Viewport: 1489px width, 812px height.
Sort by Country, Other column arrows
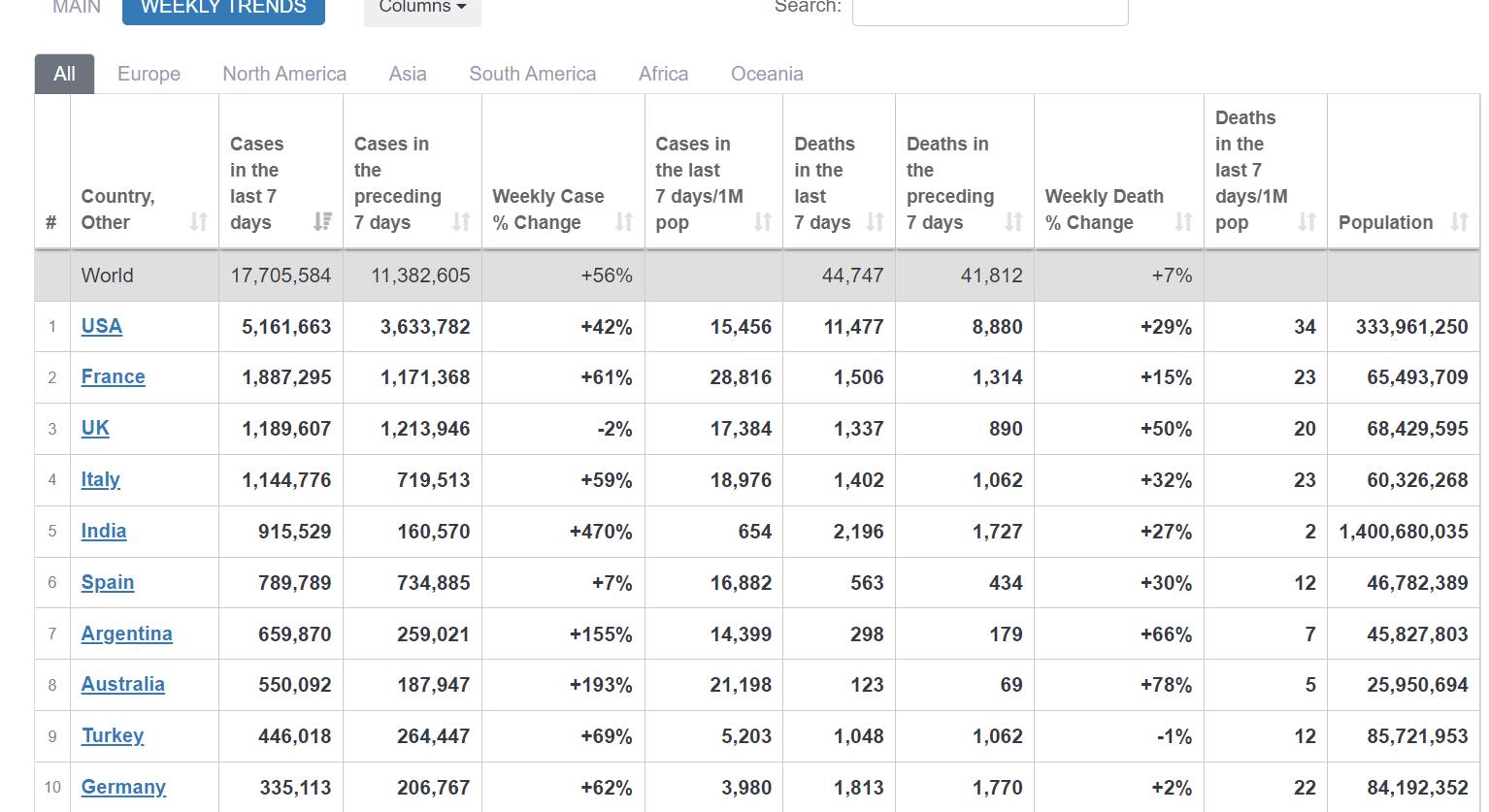point(198,222)
